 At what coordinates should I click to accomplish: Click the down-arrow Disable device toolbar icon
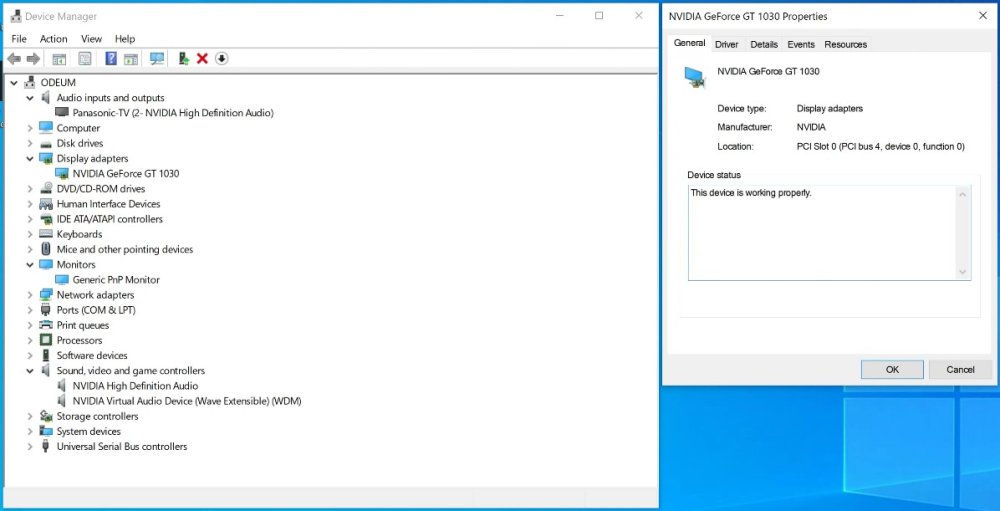click(221, 59)
